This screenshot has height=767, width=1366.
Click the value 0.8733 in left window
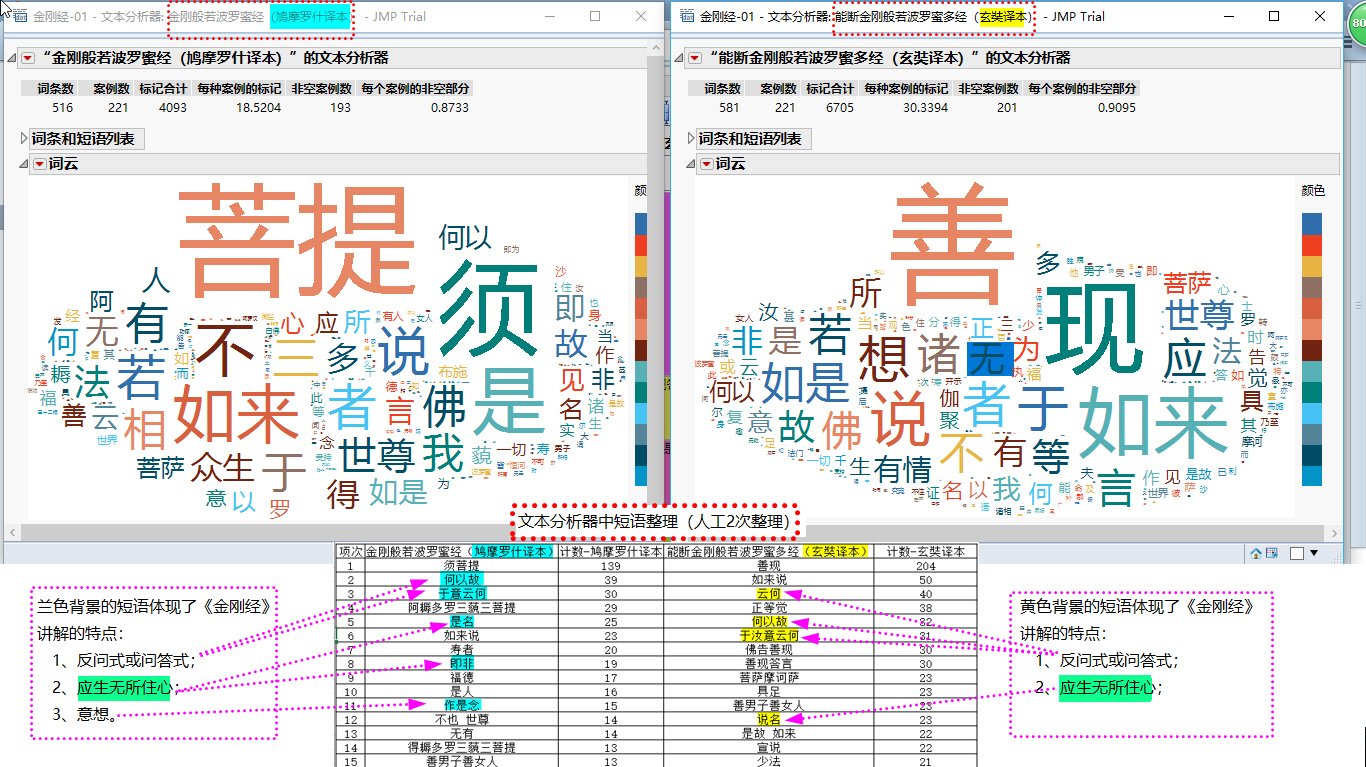click(x=449, y=107)
